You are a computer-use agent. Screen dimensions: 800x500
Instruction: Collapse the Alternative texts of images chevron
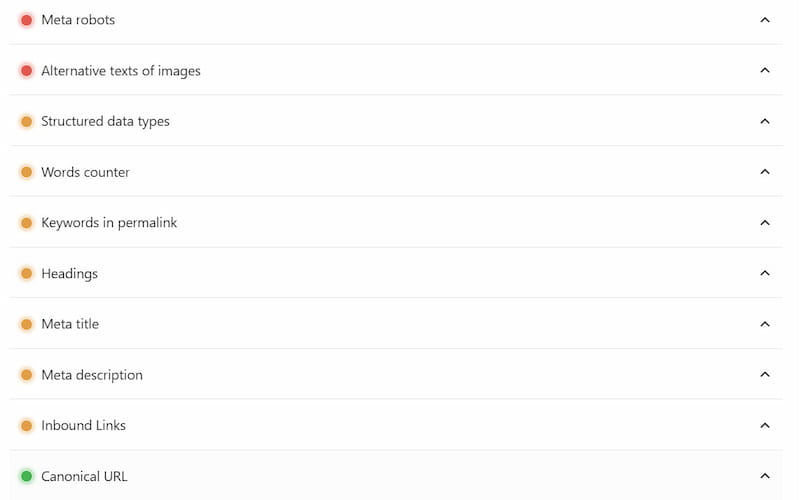(x=765, y=71)
